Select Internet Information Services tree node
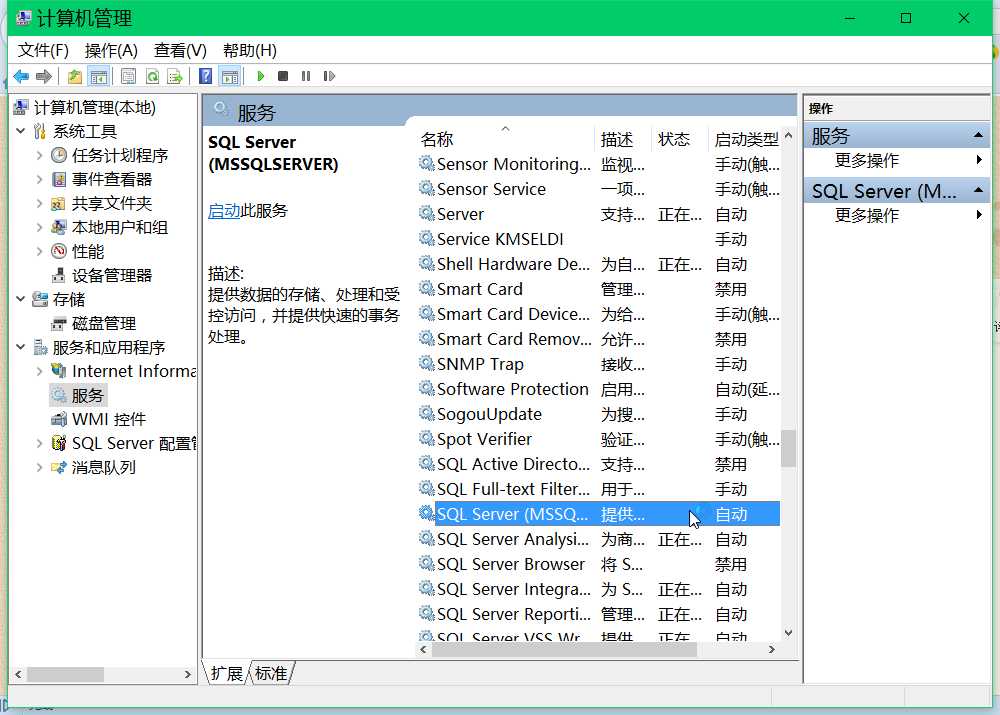This screenshot has height=715, width=1000. tap(133, 371)
